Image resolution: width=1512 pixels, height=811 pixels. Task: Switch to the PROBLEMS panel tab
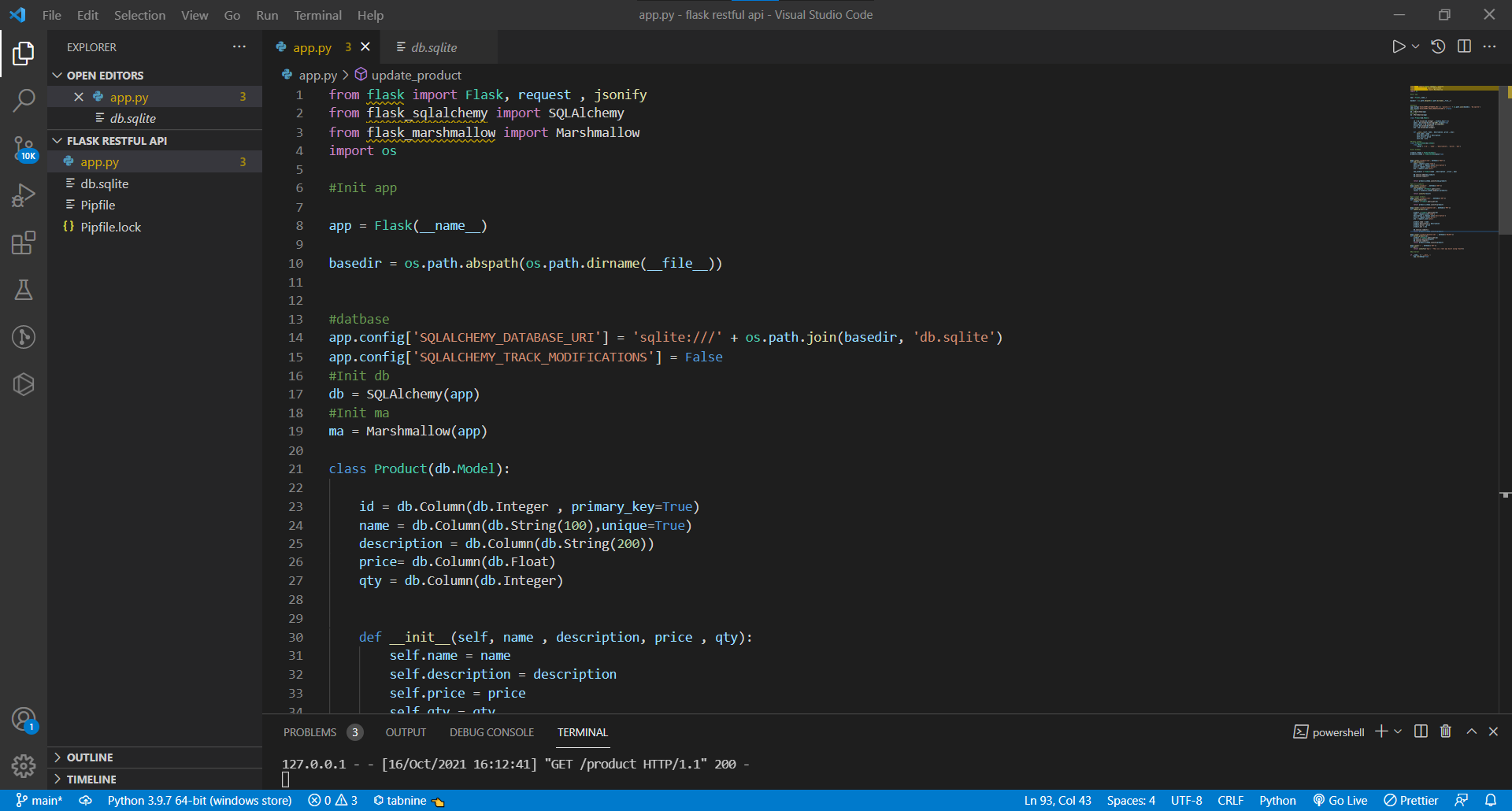309,732
